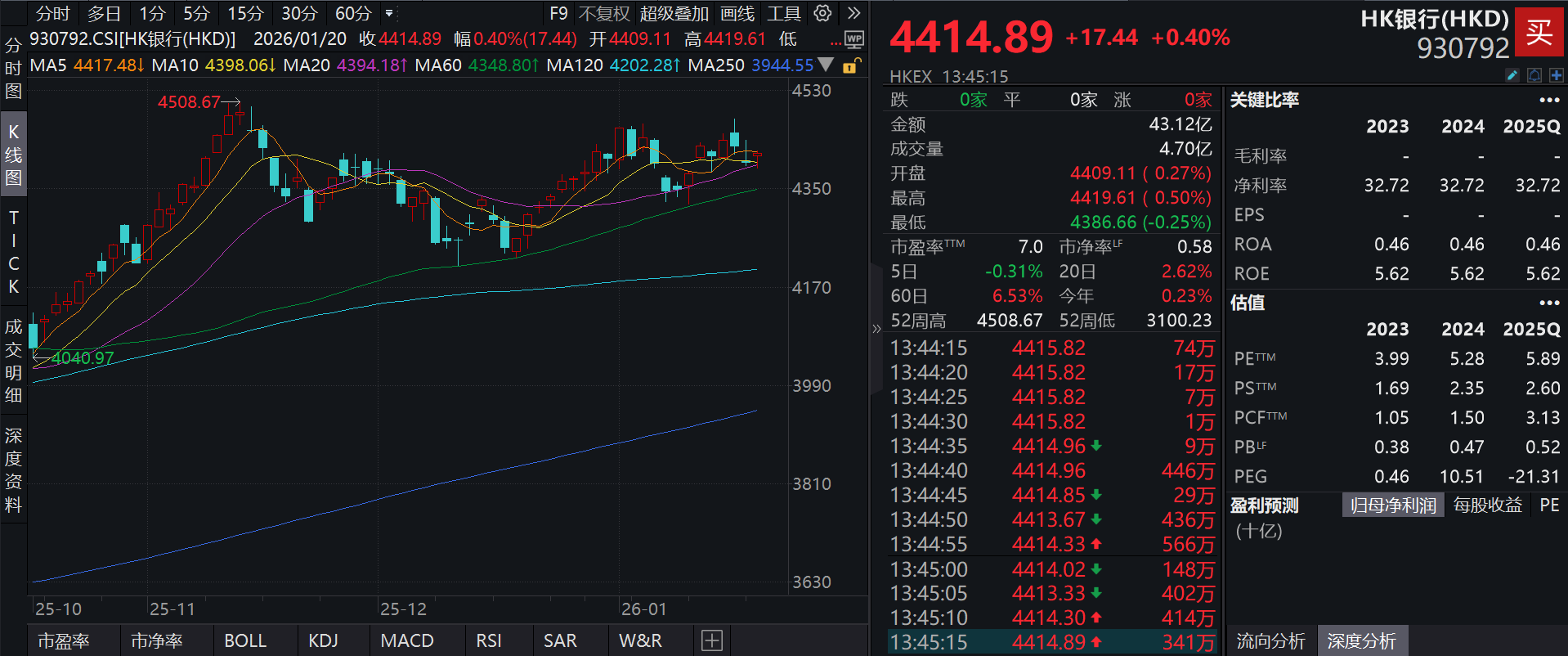Toggle the yellow padlock lock icon
Viewport: 1568px width, 656px height.
[x=851, y=65]
